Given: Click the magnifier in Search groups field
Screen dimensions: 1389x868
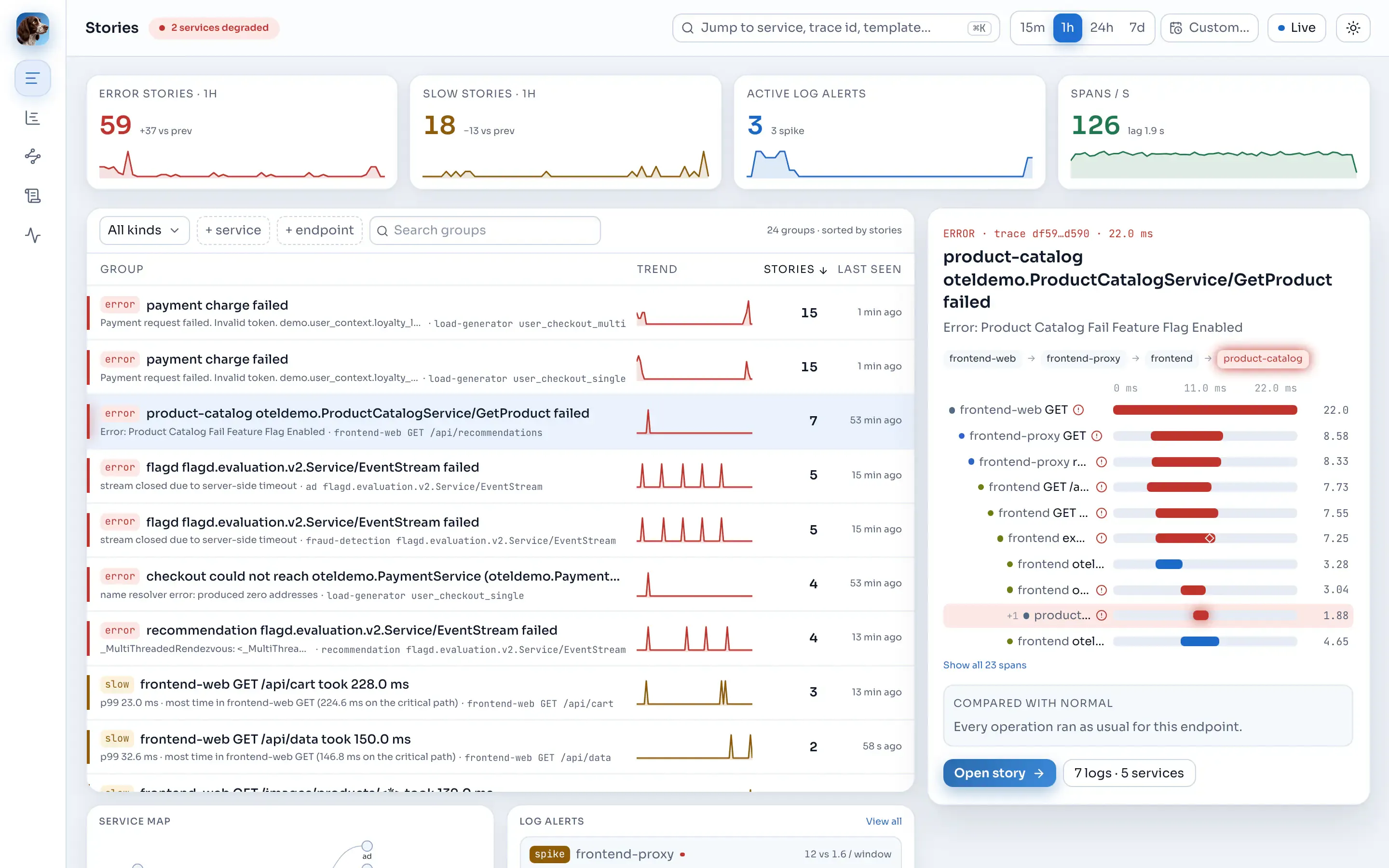Looking at the screenshot, I should pos(382,231).
